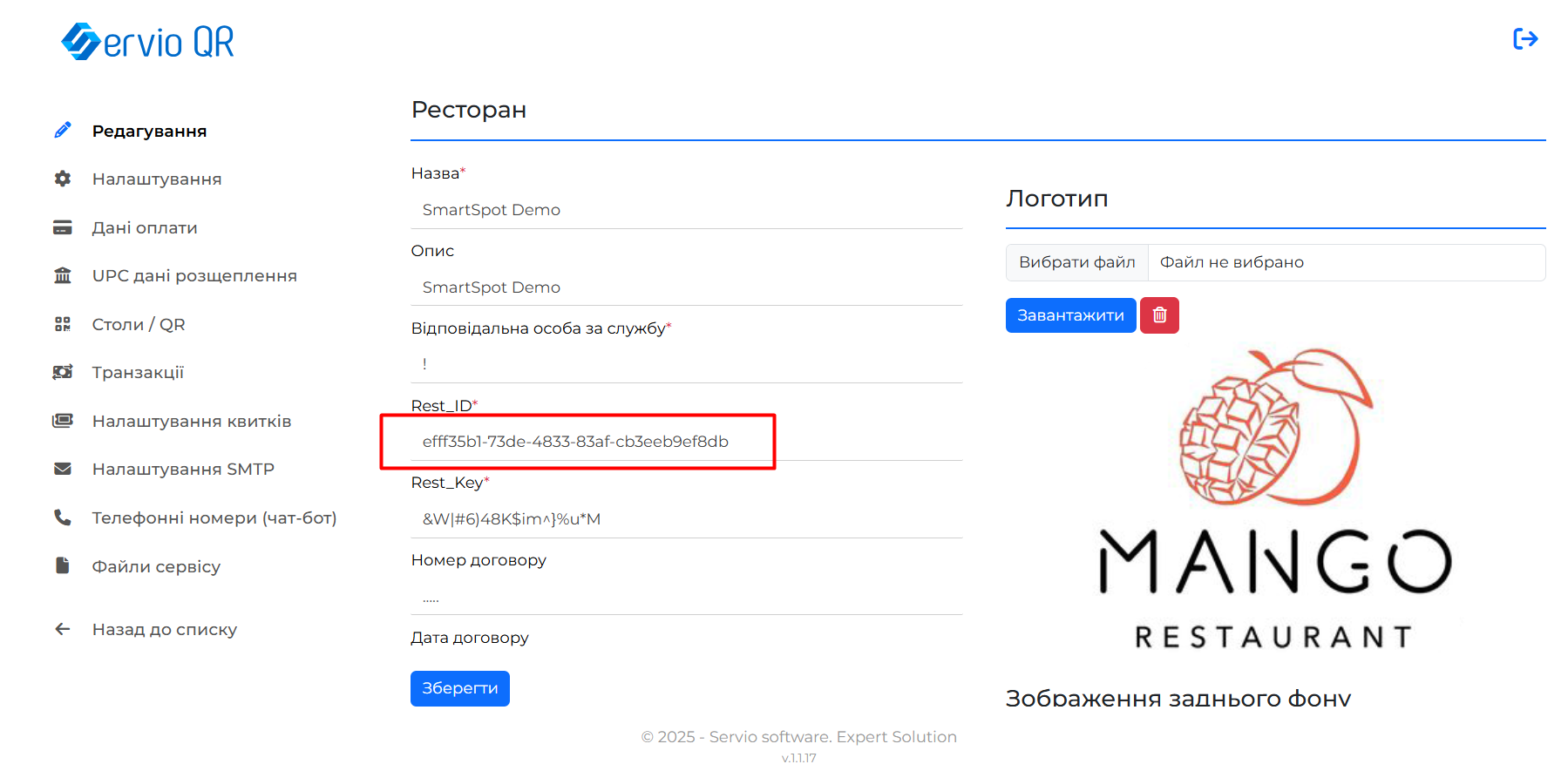Click into the Rest_Key field
The image size is (1568, 771).
point(686,519)
